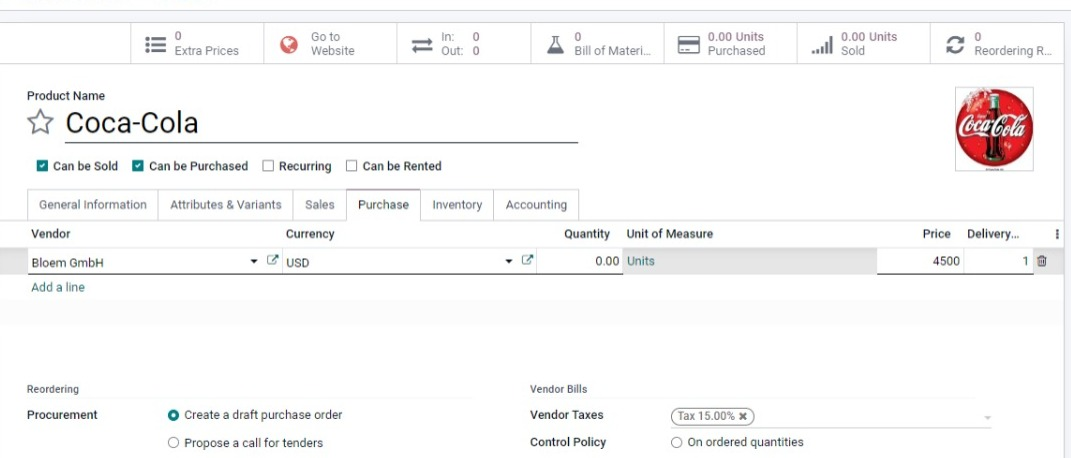Enable the Can be Rented checkbox
The image size is (1071, 458).
click(x=352, y=166)
